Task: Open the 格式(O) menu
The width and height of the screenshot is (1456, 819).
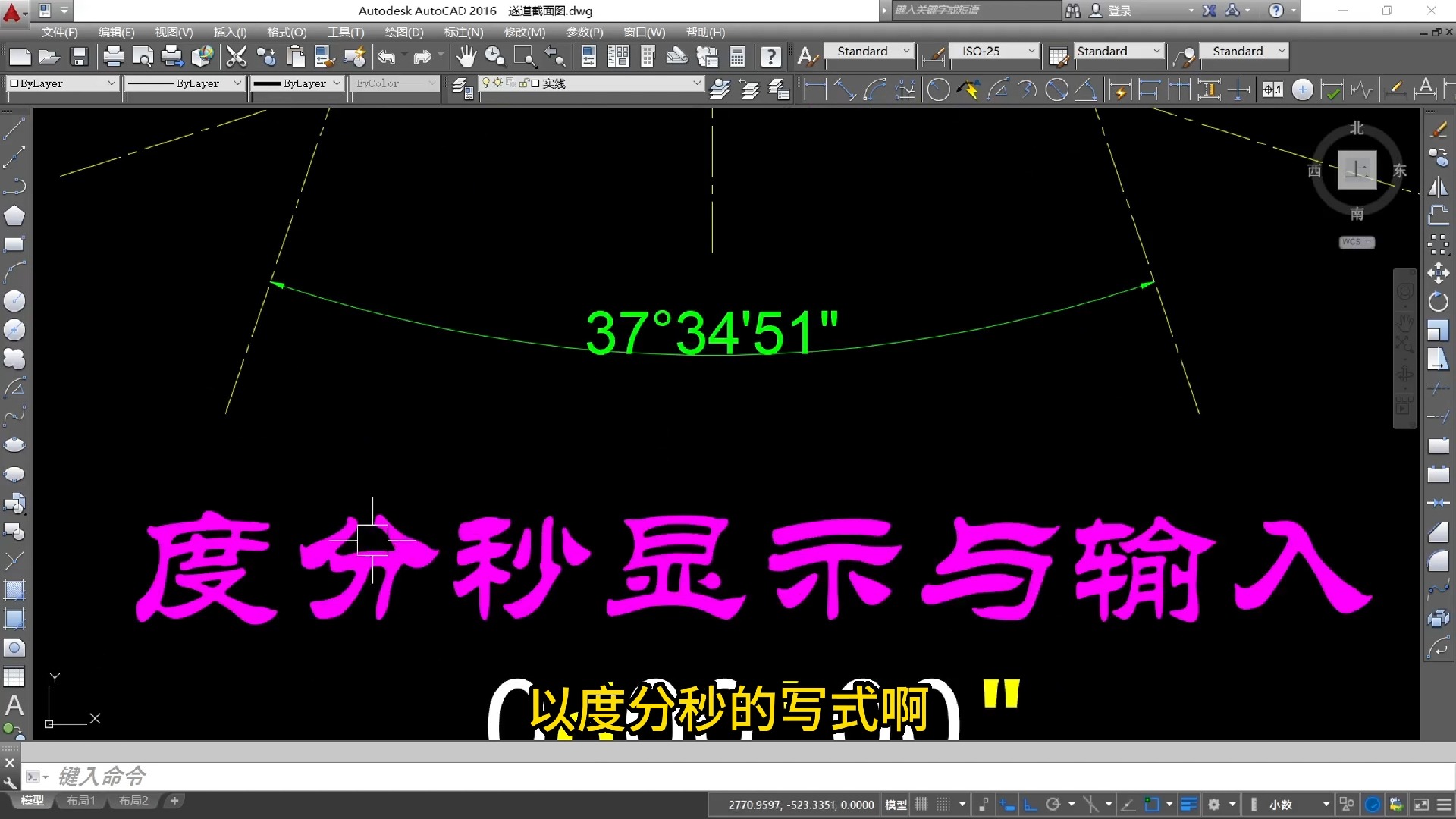Action: pyautogui.click(x=286, y=33)
